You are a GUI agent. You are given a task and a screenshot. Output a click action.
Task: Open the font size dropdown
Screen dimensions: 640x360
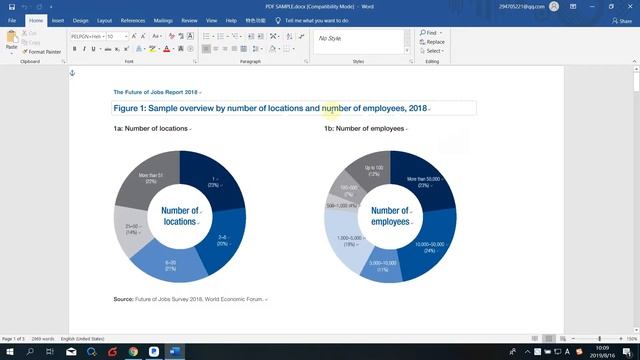[126, 37]
